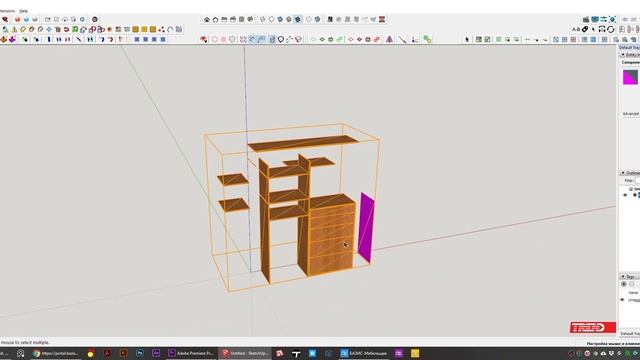The image size is (640, 360).
Task: Open Untitled - SketchUp taskbar button
Action: pyautogui.click(x=245, y=353)
